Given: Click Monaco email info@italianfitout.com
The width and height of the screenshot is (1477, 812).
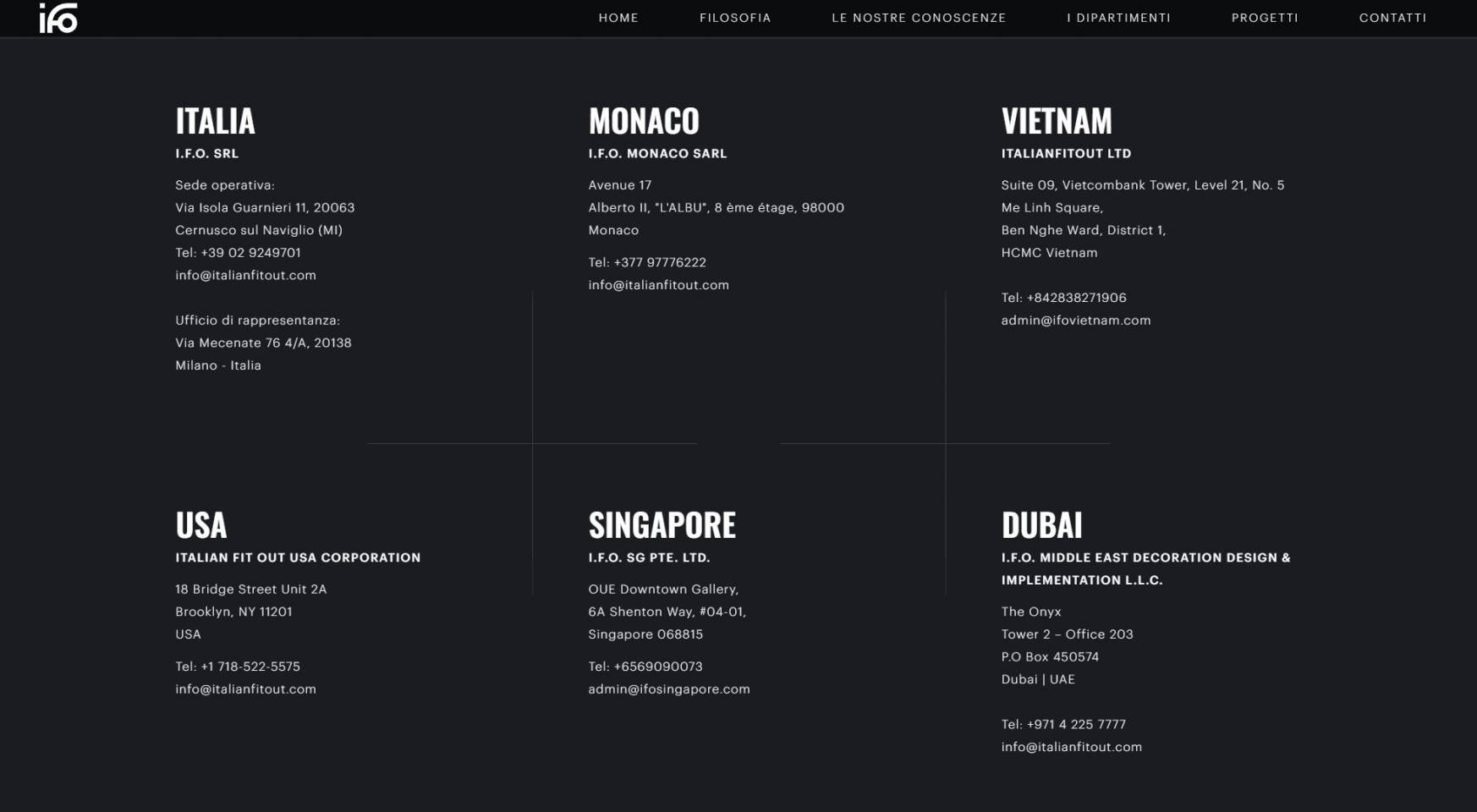Looking at the screenshot, I should coord(658,285).
